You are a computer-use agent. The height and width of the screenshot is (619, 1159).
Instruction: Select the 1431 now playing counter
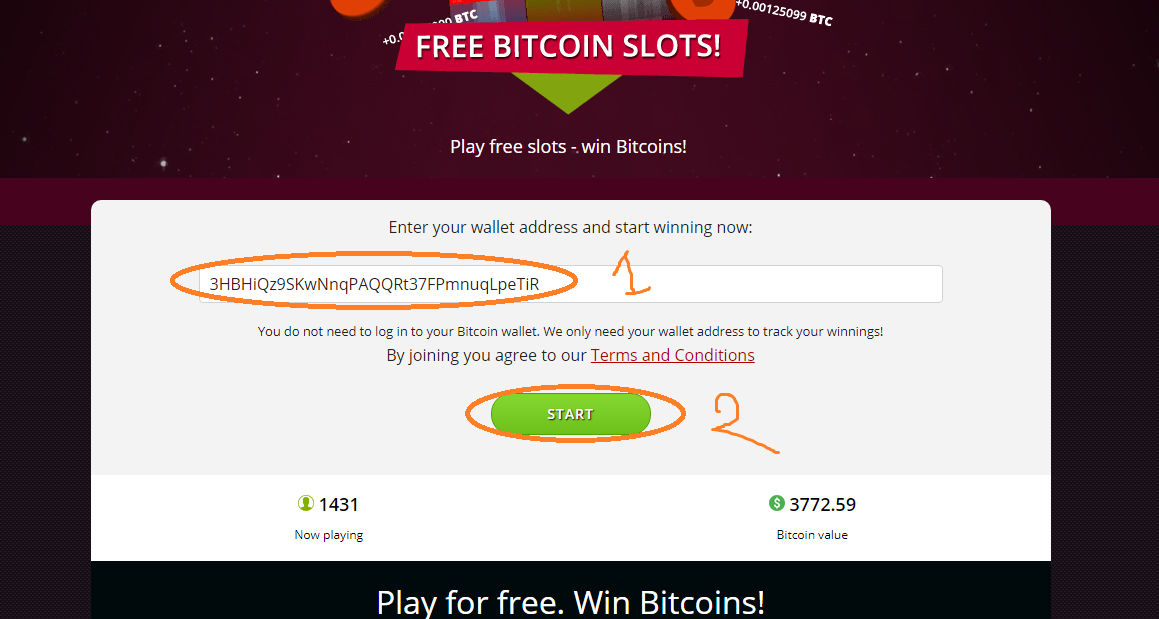coord(339,505)
